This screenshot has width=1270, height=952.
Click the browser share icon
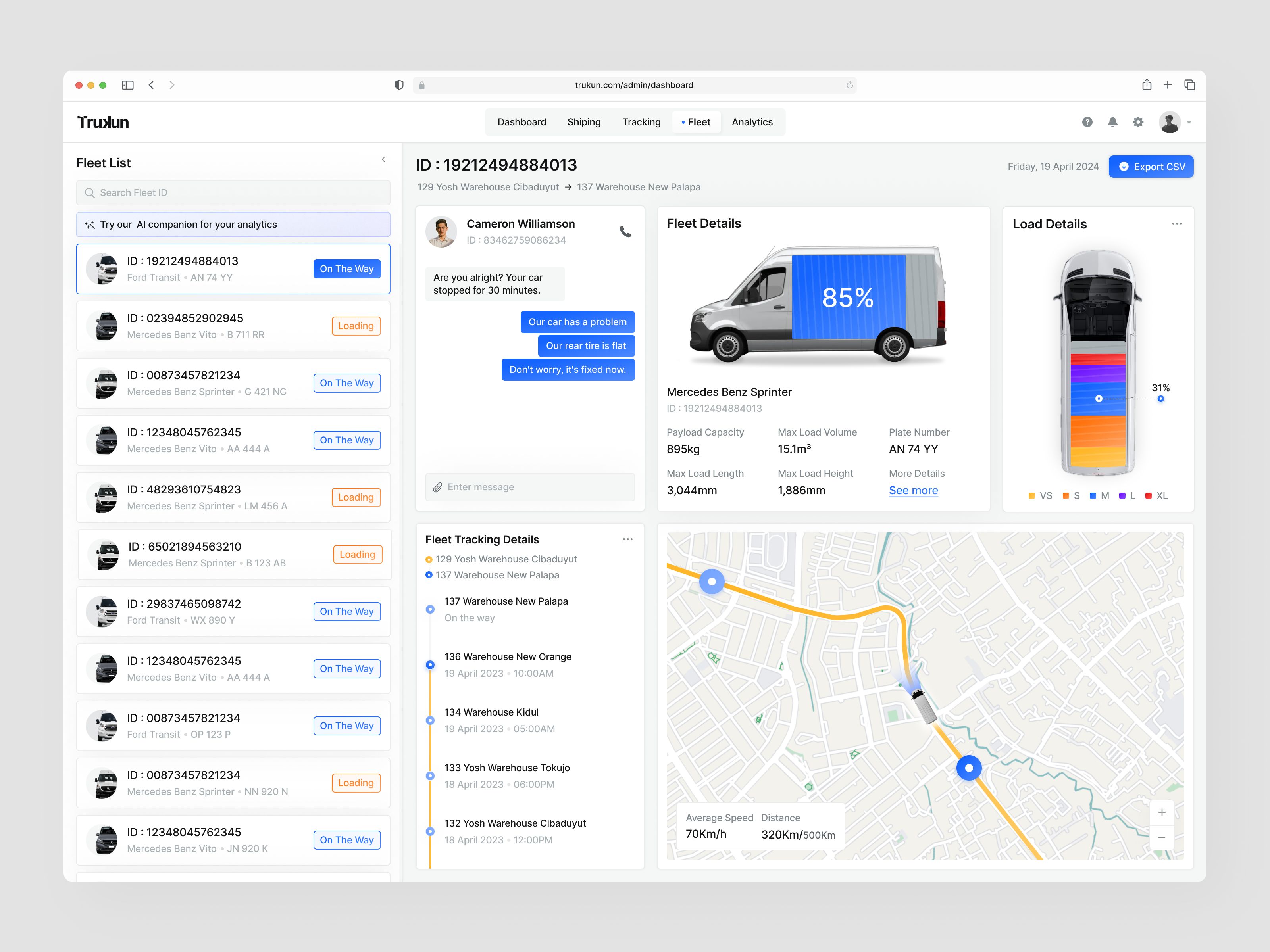(1147, 85)
